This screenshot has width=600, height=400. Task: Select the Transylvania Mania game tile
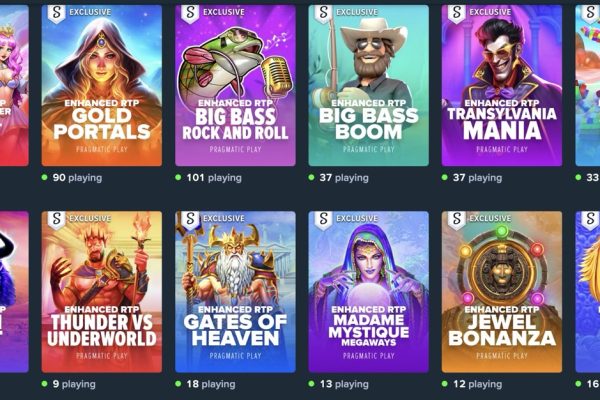[502, 85]
